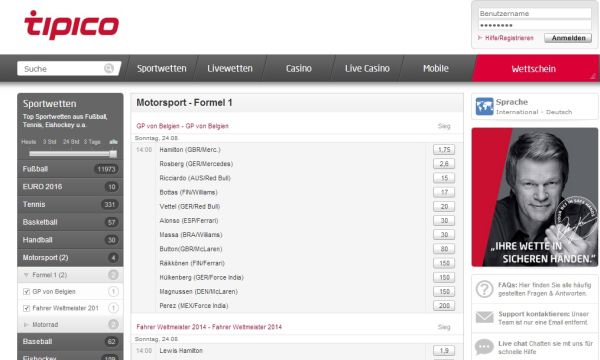
Task: Click the tipico logo
Action: [72, 25]
